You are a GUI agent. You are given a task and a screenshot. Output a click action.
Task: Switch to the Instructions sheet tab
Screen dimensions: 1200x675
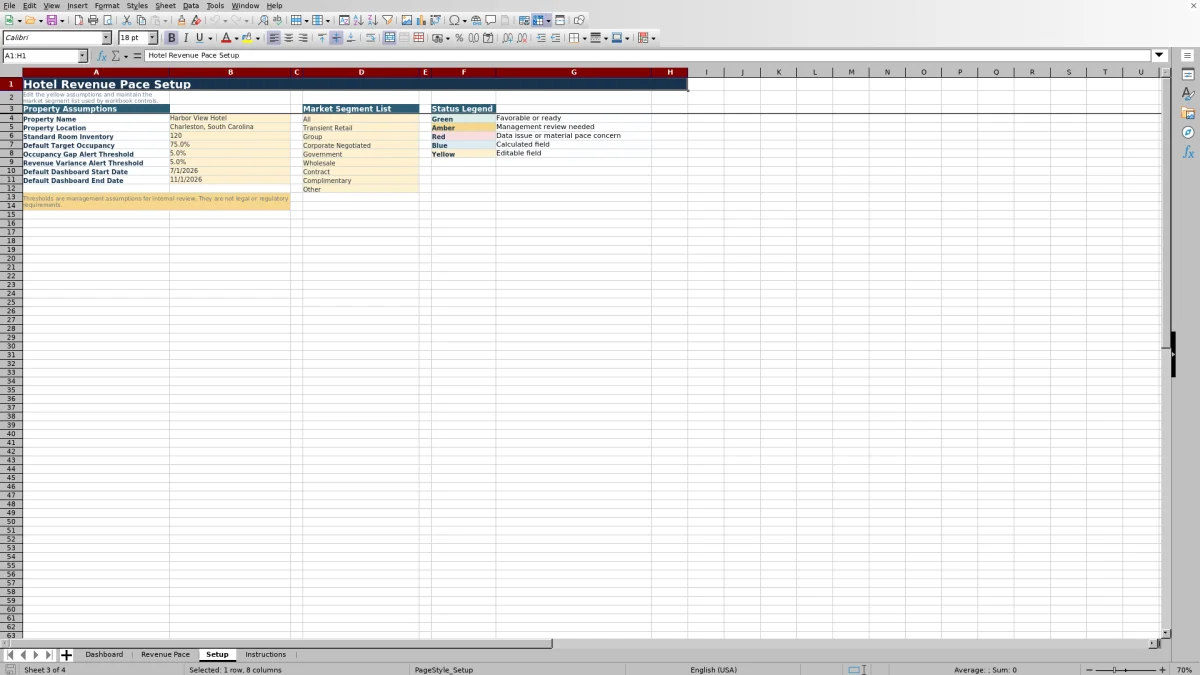click(x=266, y=654)
